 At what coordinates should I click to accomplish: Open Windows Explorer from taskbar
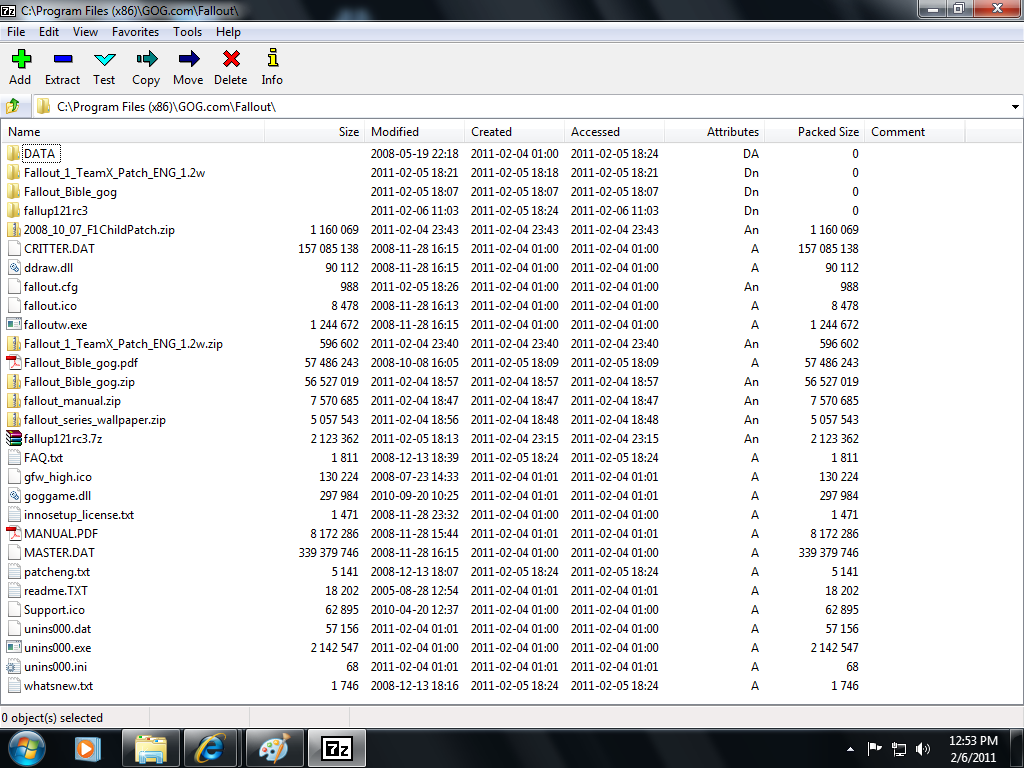click(x=150, y=748)
